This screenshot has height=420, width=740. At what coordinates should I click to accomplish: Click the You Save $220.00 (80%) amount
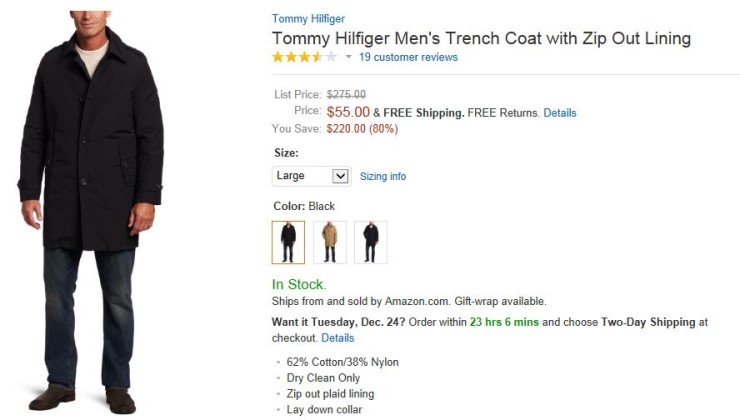tap(362, 128)
